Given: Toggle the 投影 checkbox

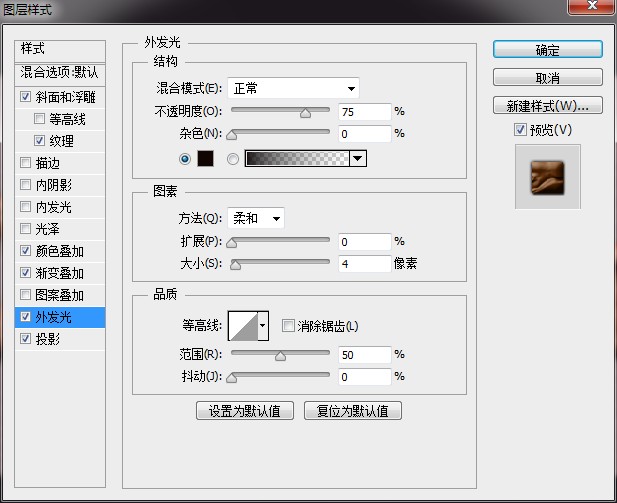Looking at the screenshot, I should [x=26, y=338].
